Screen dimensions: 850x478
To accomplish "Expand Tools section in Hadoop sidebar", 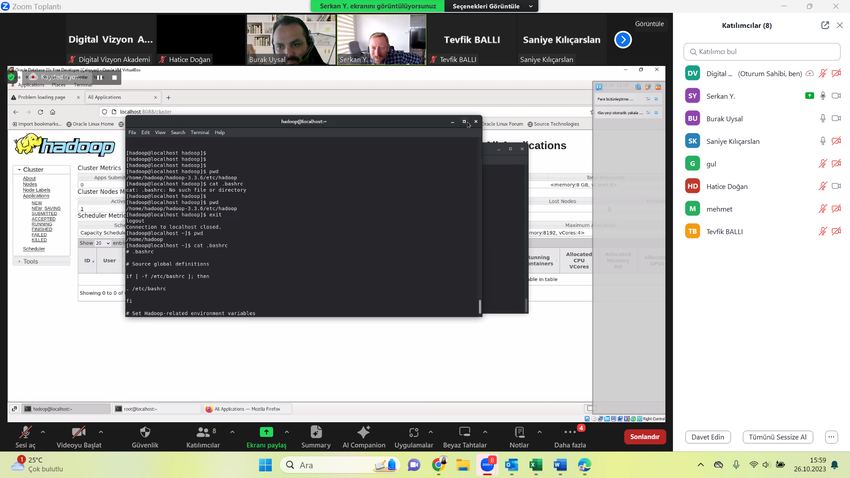I will point(27,261).
